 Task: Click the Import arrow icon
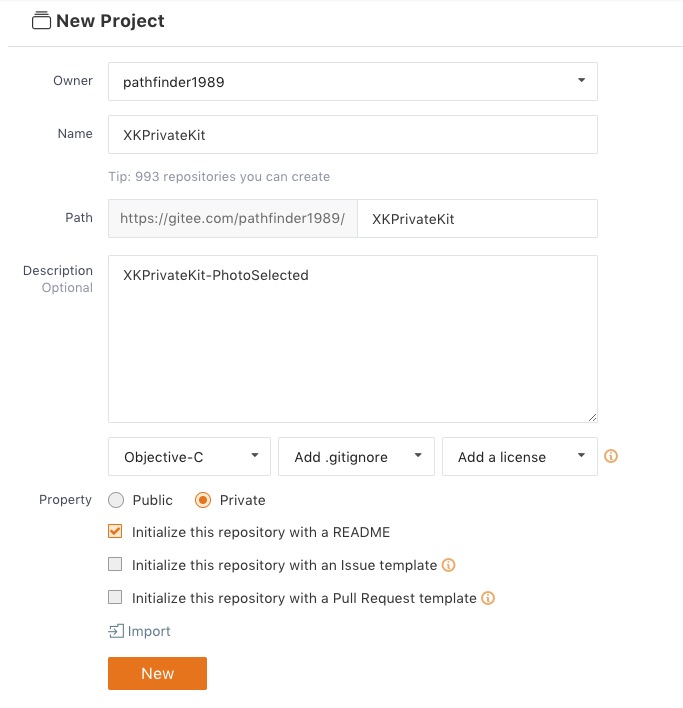point(116,631)
